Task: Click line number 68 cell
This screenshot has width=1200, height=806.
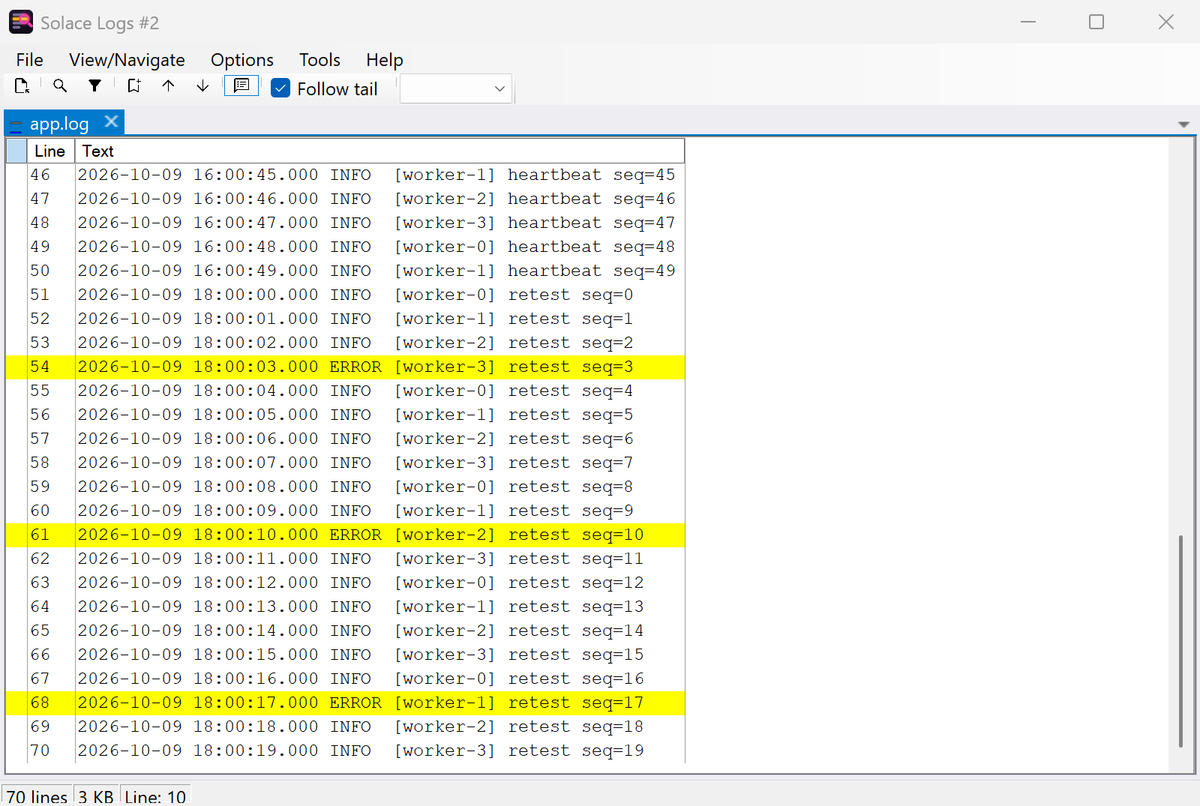Action: coord(51,703)
